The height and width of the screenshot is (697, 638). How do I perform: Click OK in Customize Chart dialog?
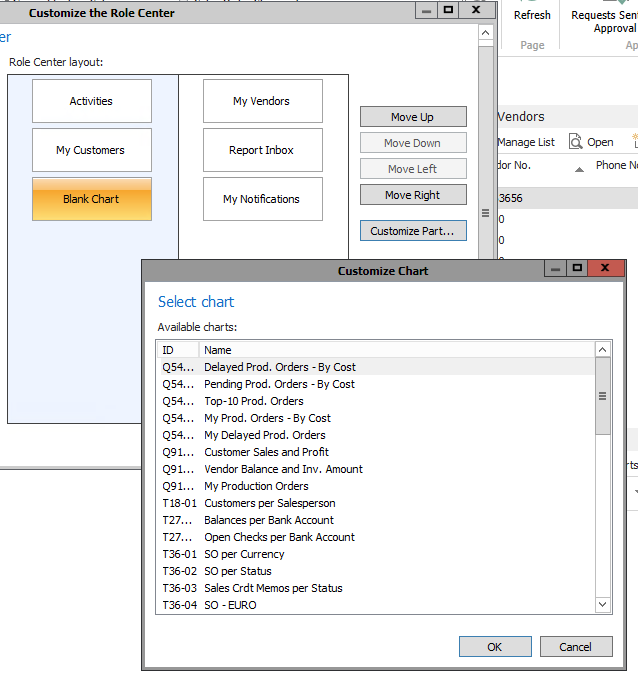[x=494, y=647]
